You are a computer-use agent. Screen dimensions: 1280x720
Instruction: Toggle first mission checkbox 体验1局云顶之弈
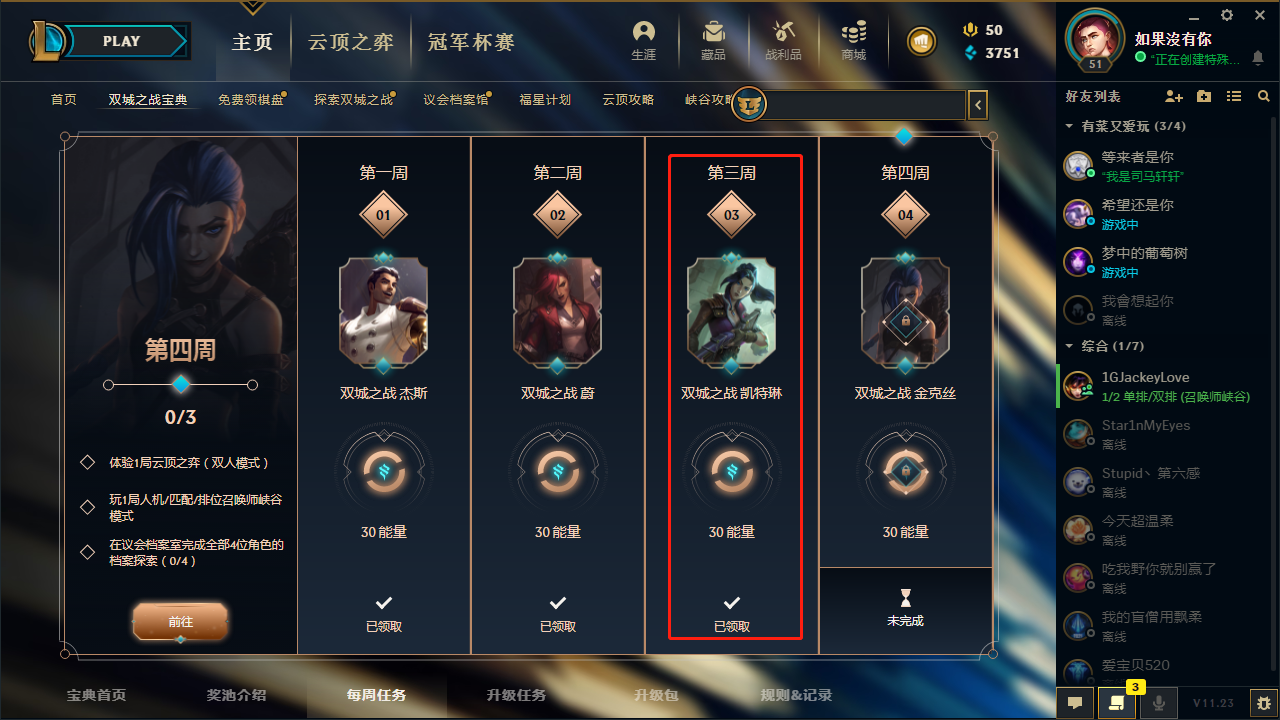click(88, 463)
